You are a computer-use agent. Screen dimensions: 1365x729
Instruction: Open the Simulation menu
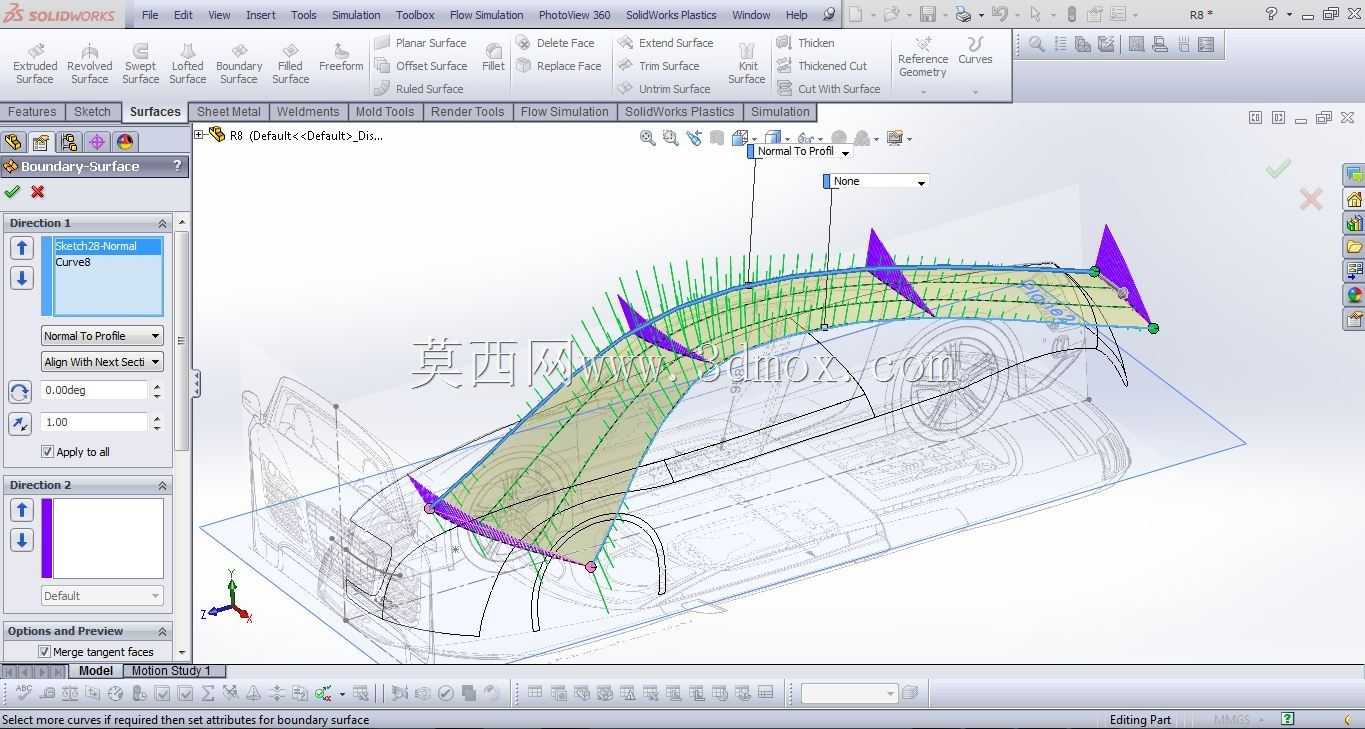(x=356, y=15)
